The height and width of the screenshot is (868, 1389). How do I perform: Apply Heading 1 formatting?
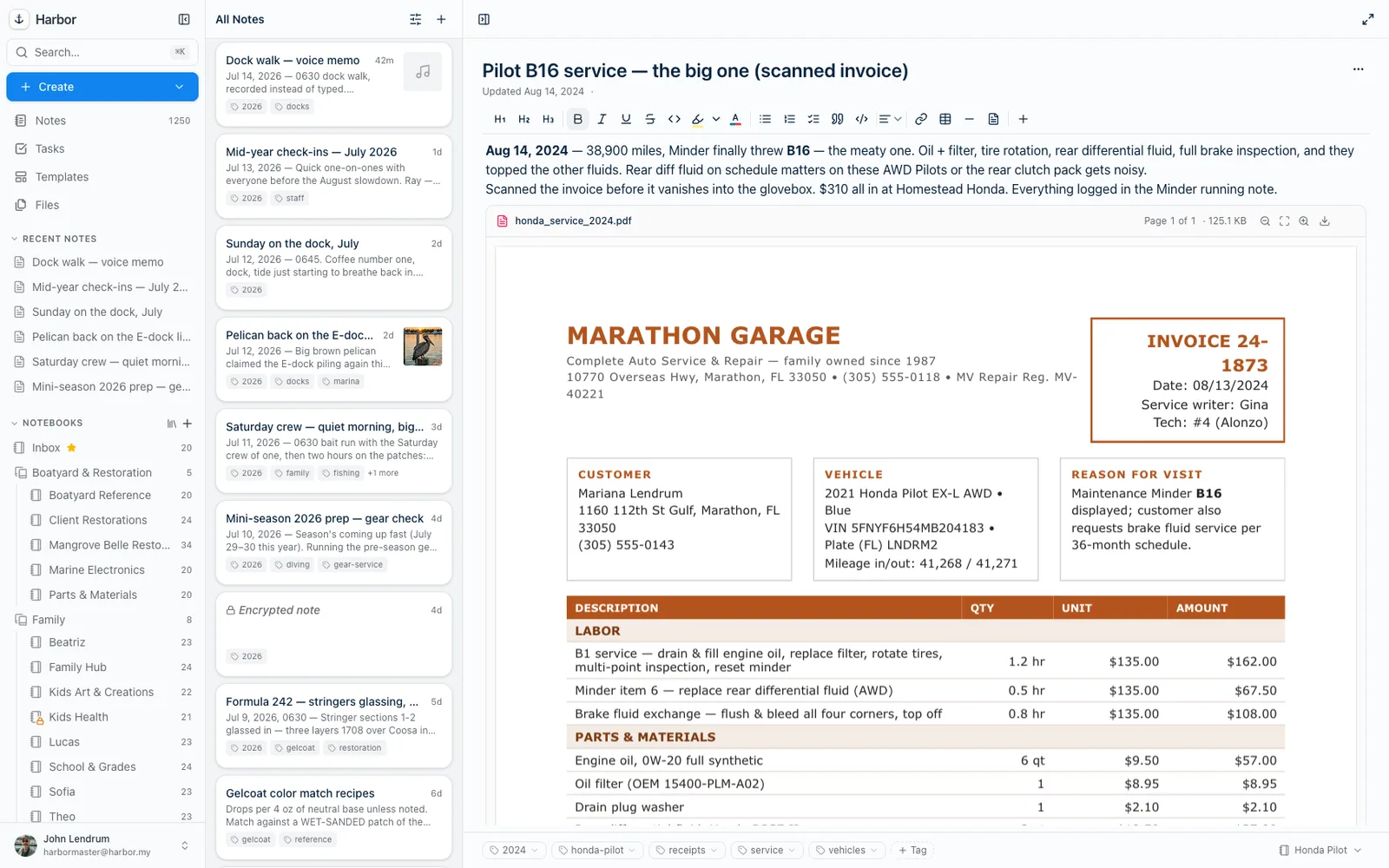pyautogui.click(x=500, y=119)
